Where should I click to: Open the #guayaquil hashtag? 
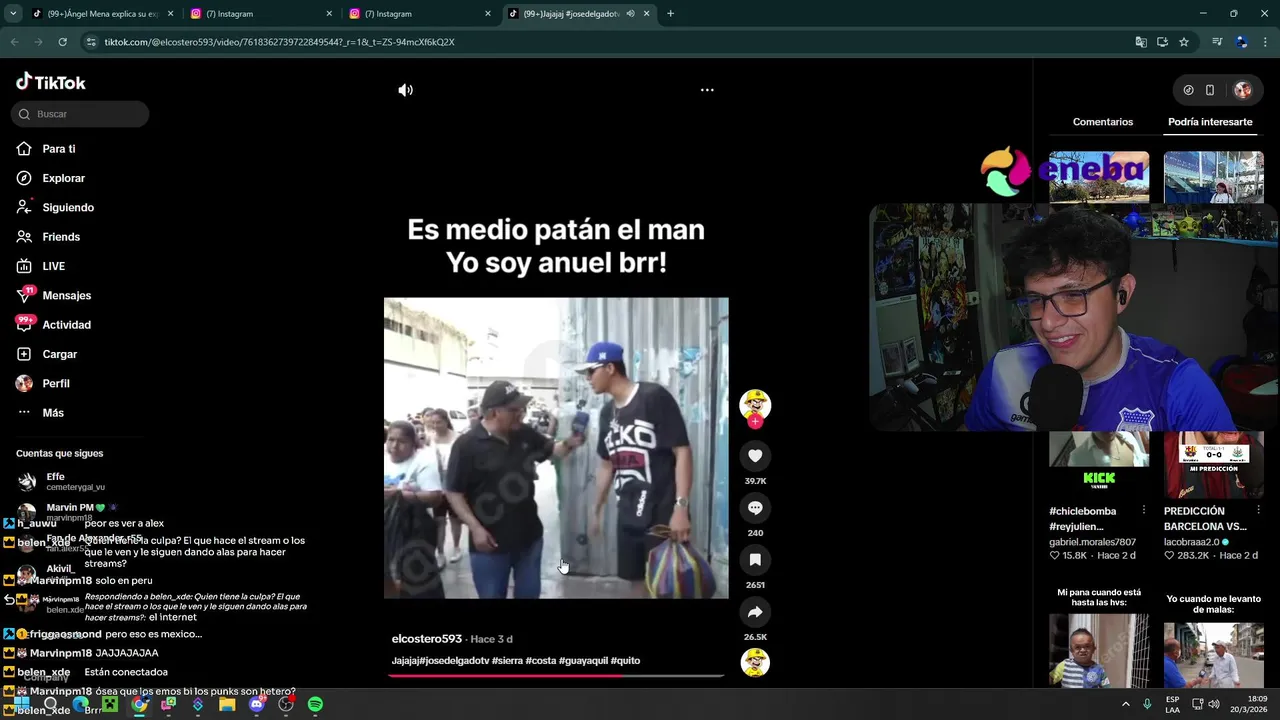point(583,661)
